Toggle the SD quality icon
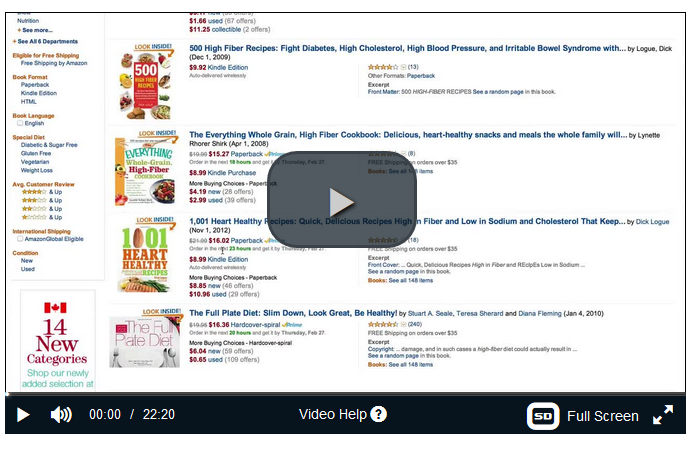This screenshot has width=692, height=454. coord(543,416)
